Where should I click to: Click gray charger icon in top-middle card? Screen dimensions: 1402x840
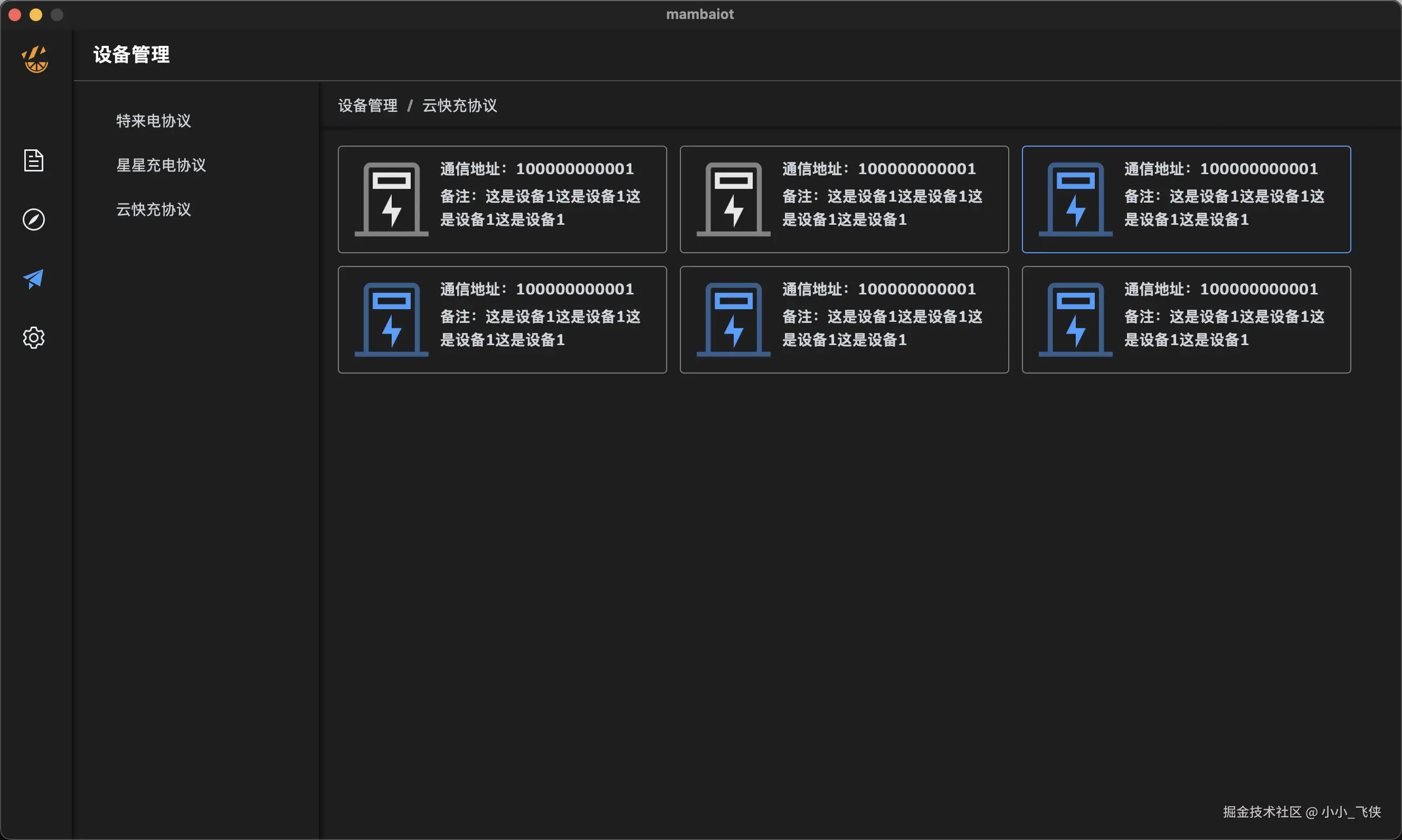coord(733,199)
